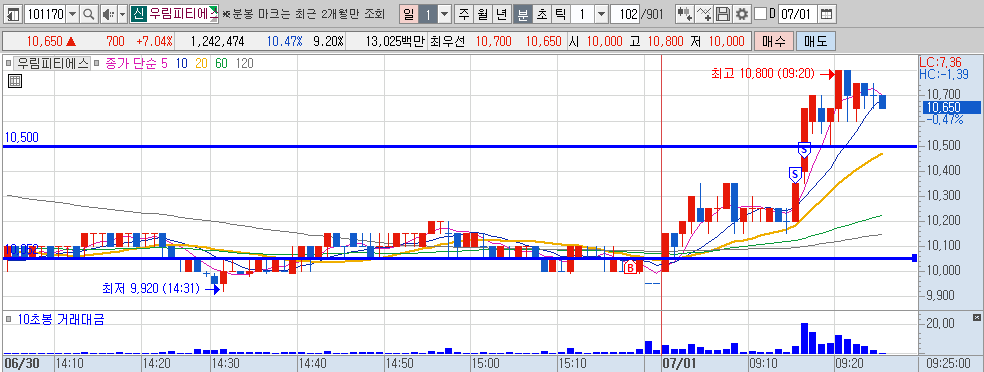Click the LC:7.36 indicator

[x=940, y=63]
